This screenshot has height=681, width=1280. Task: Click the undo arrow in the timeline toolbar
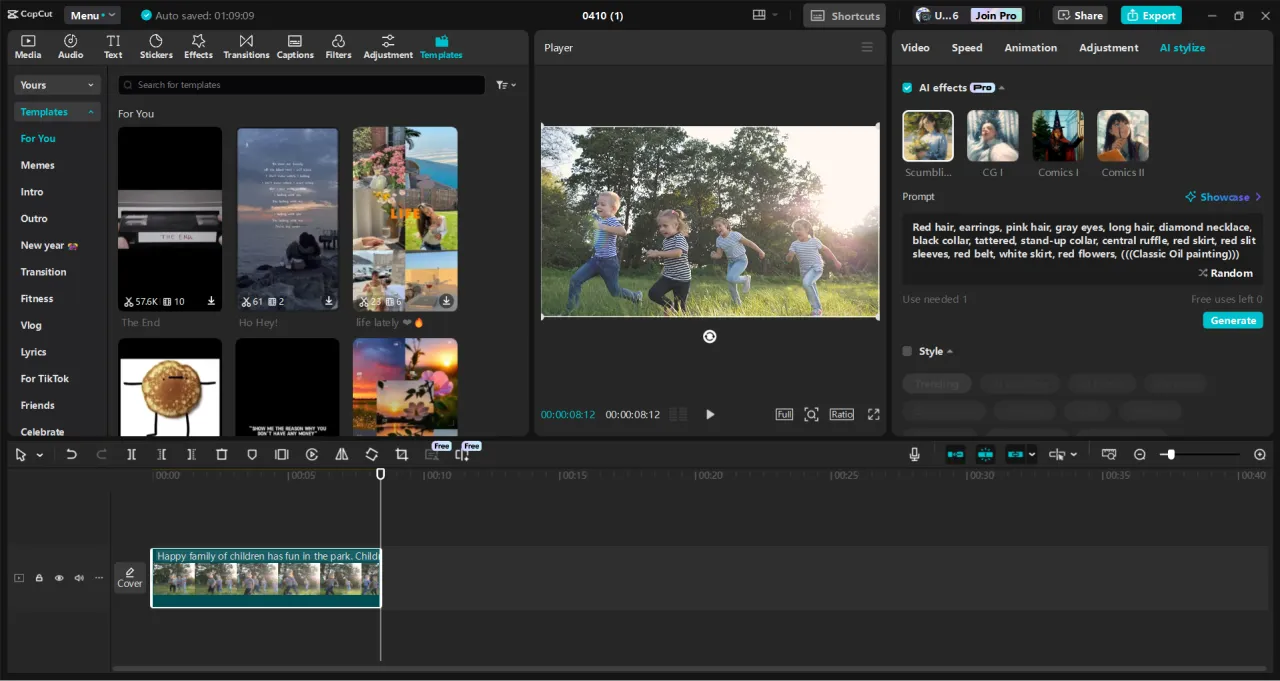click(x=71, y=454)
